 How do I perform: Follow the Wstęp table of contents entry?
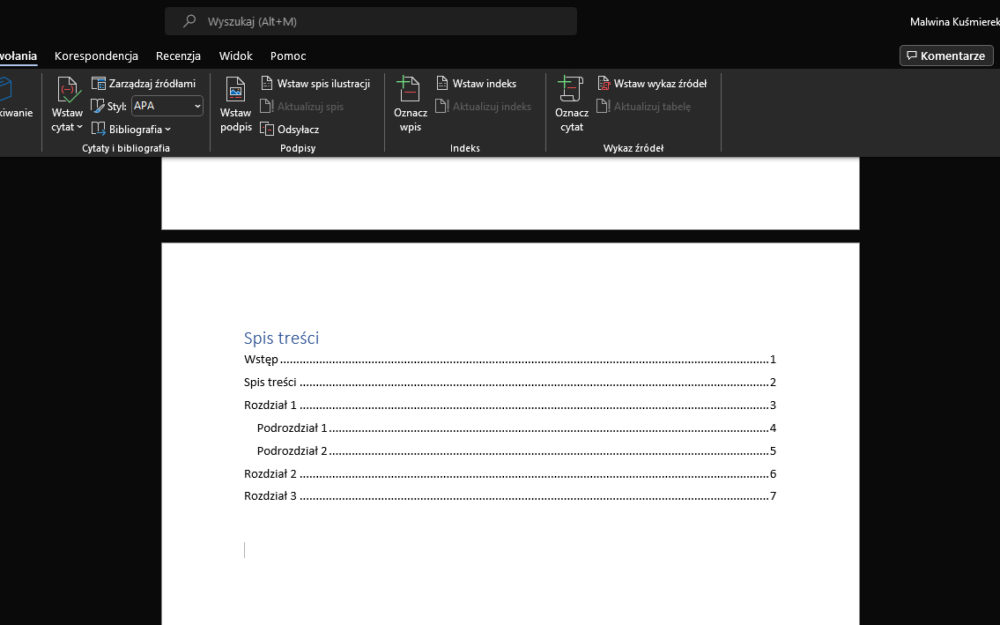click(510, 360)
